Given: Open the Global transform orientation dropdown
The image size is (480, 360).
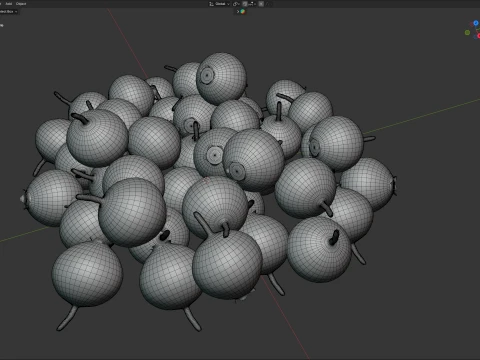Looking at the screenshot, I should pos(222,4).
